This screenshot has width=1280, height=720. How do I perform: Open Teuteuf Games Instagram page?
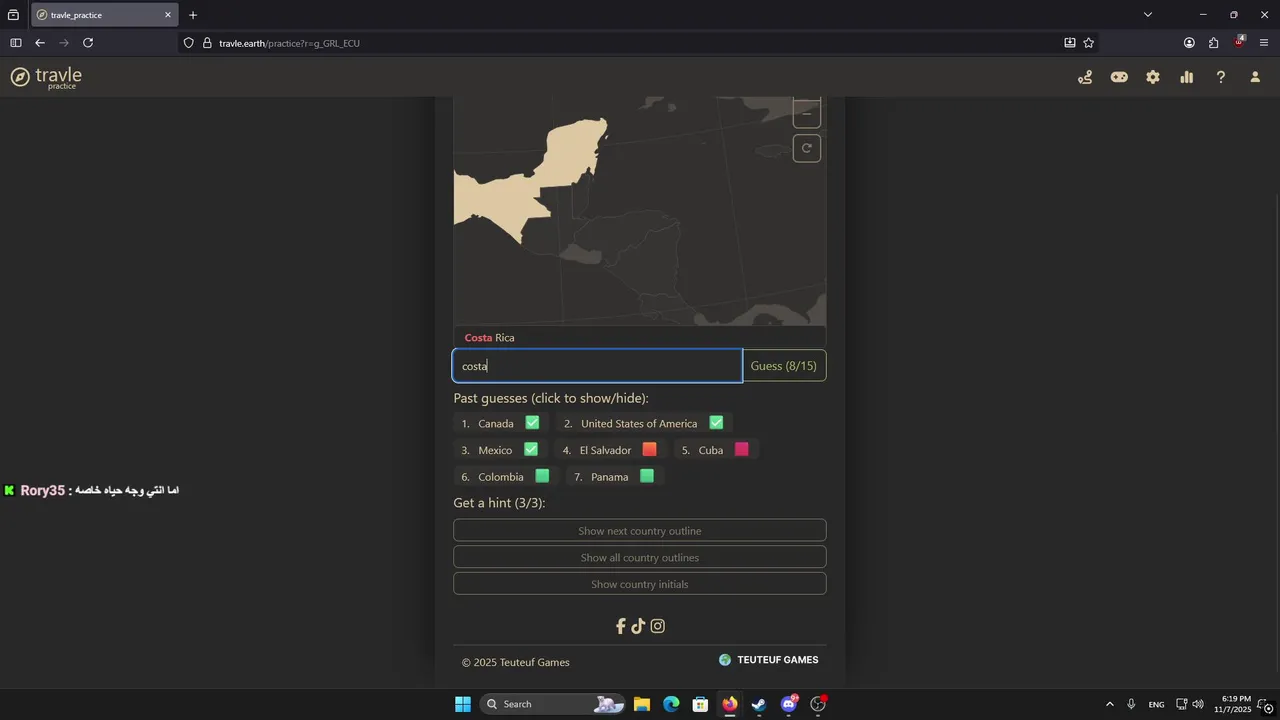(657, 626)
